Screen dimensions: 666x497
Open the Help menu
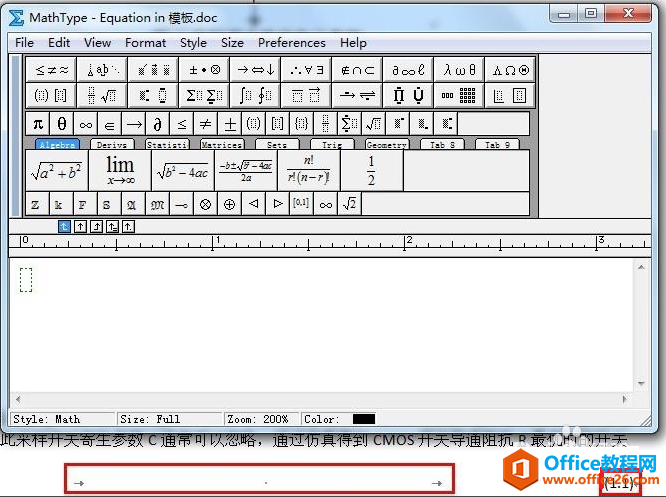(x=353, y=43)
